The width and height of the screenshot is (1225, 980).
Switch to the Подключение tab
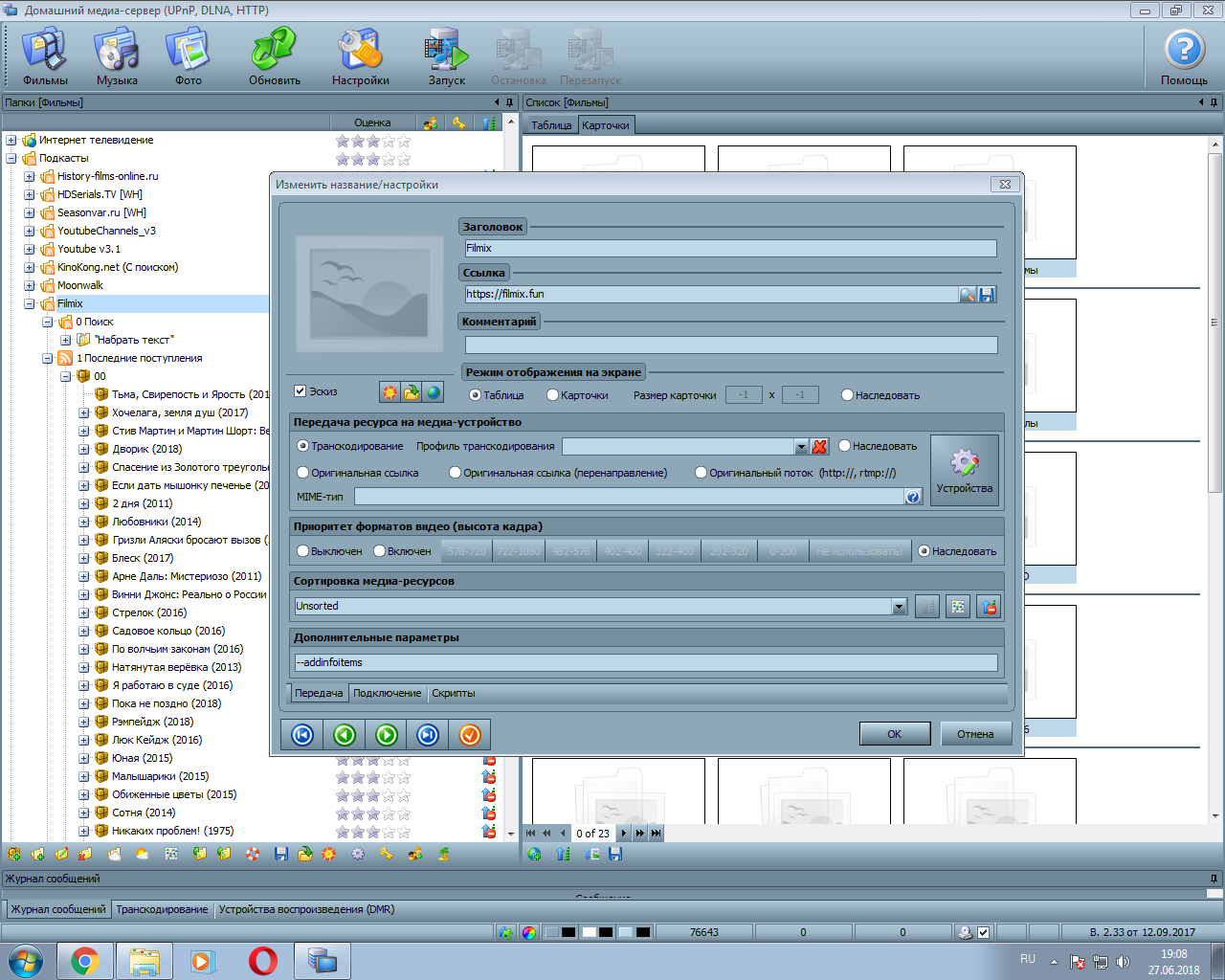click(387, 693)
